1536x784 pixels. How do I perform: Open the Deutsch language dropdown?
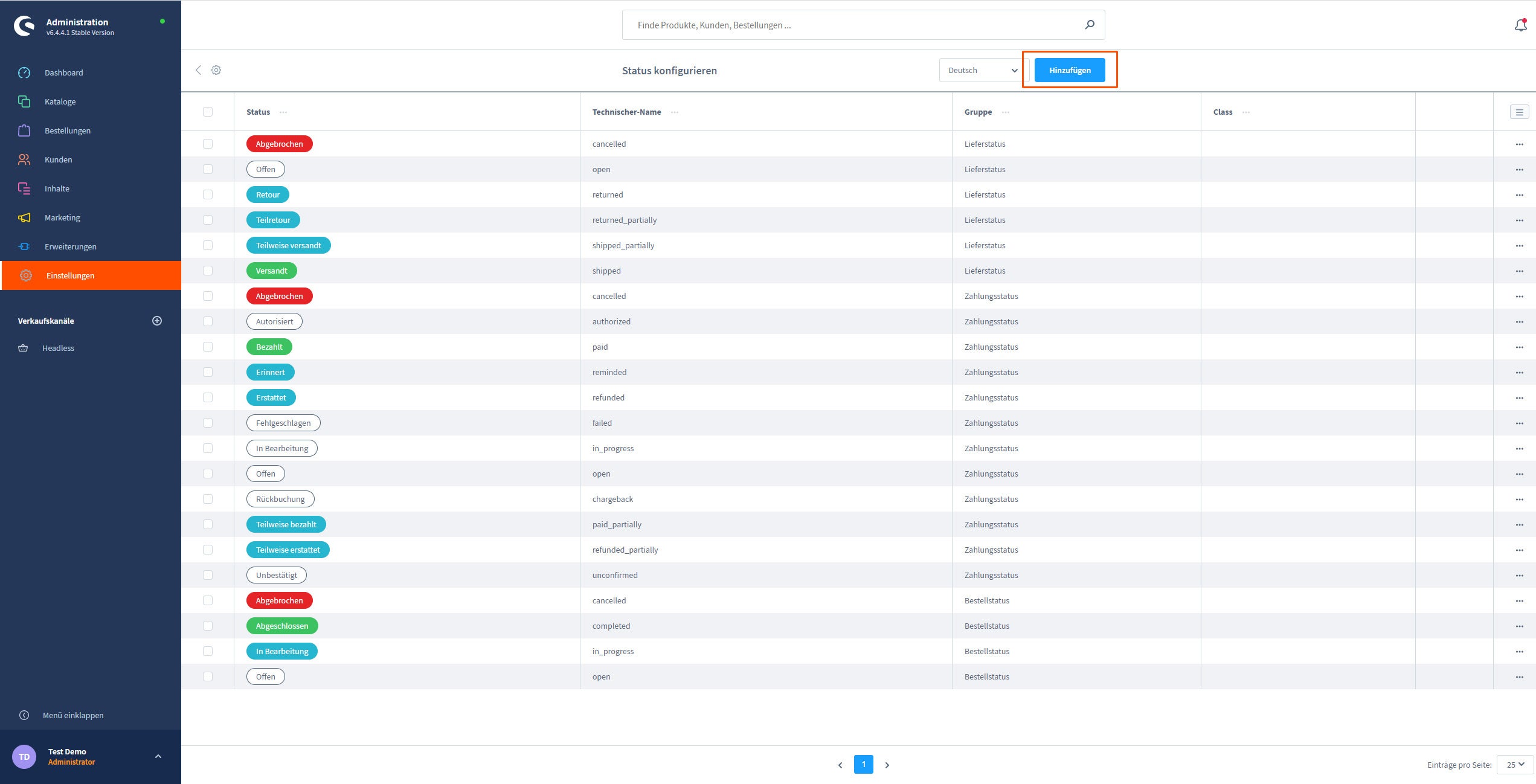[x=984, y=70]
